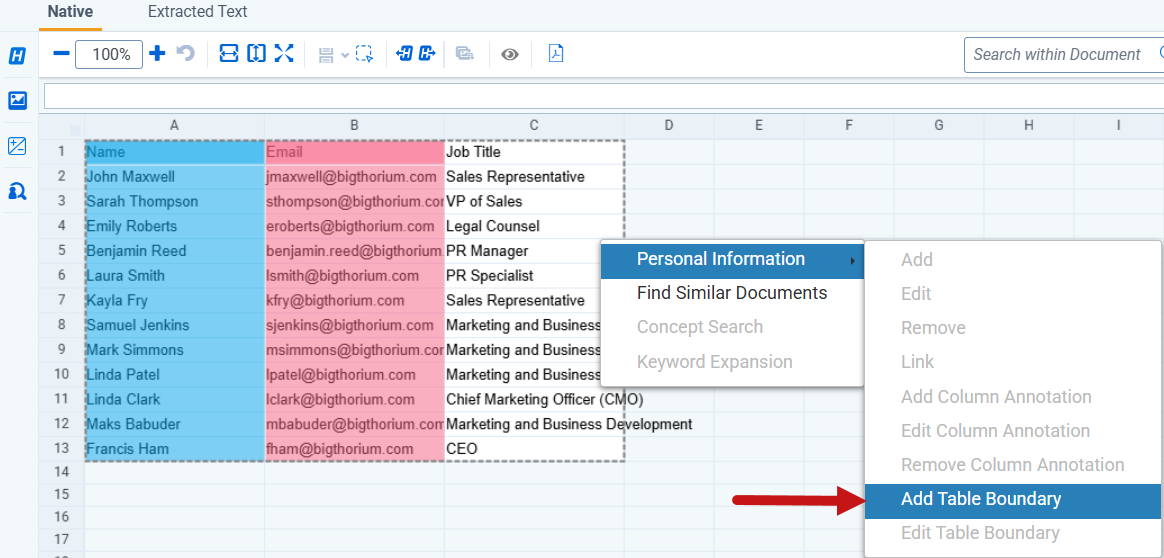This screenshot has width=1164, height=558.
Task: Click the grayed save/print icon
Action: [326, 54]
